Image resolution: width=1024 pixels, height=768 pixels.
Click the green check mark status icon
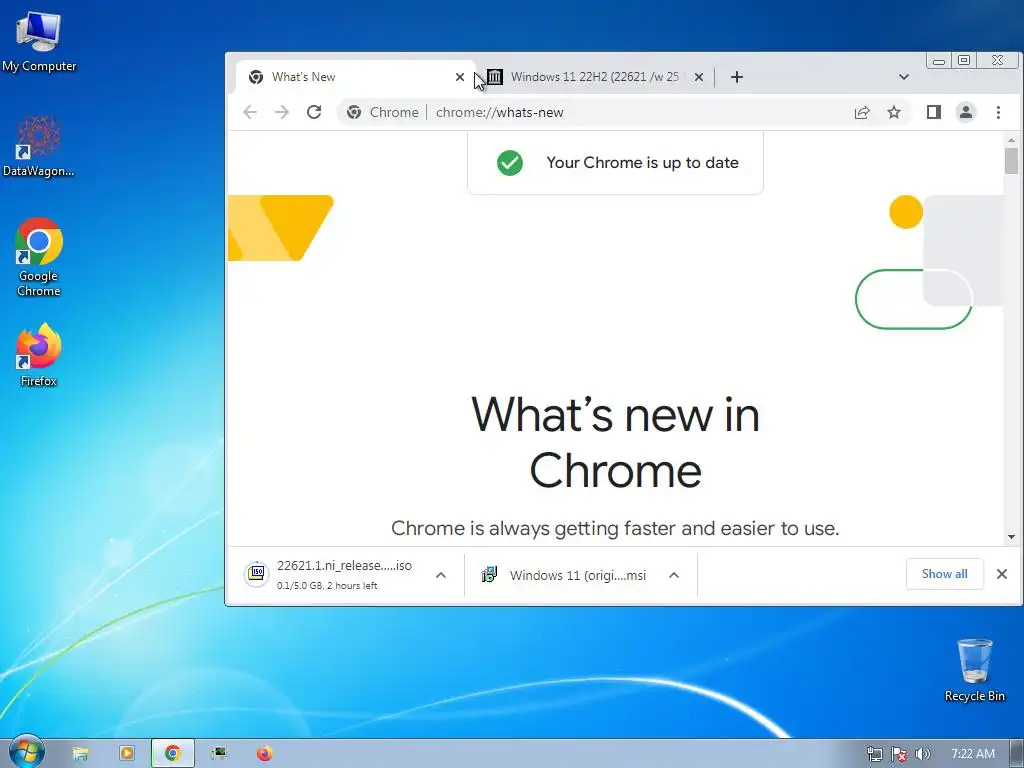click(509, 163)
